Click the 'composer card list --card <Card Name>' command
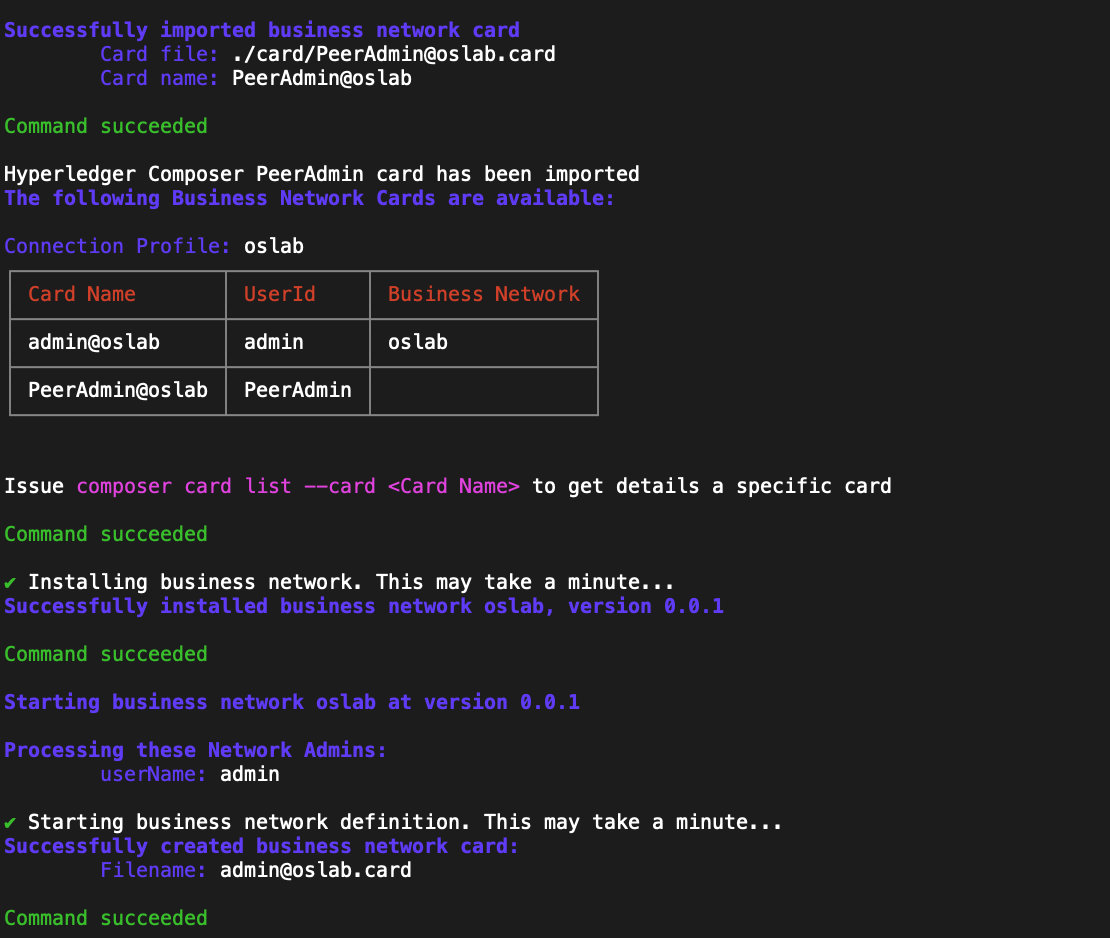The image size is (1110, 938). coord(298,486)
